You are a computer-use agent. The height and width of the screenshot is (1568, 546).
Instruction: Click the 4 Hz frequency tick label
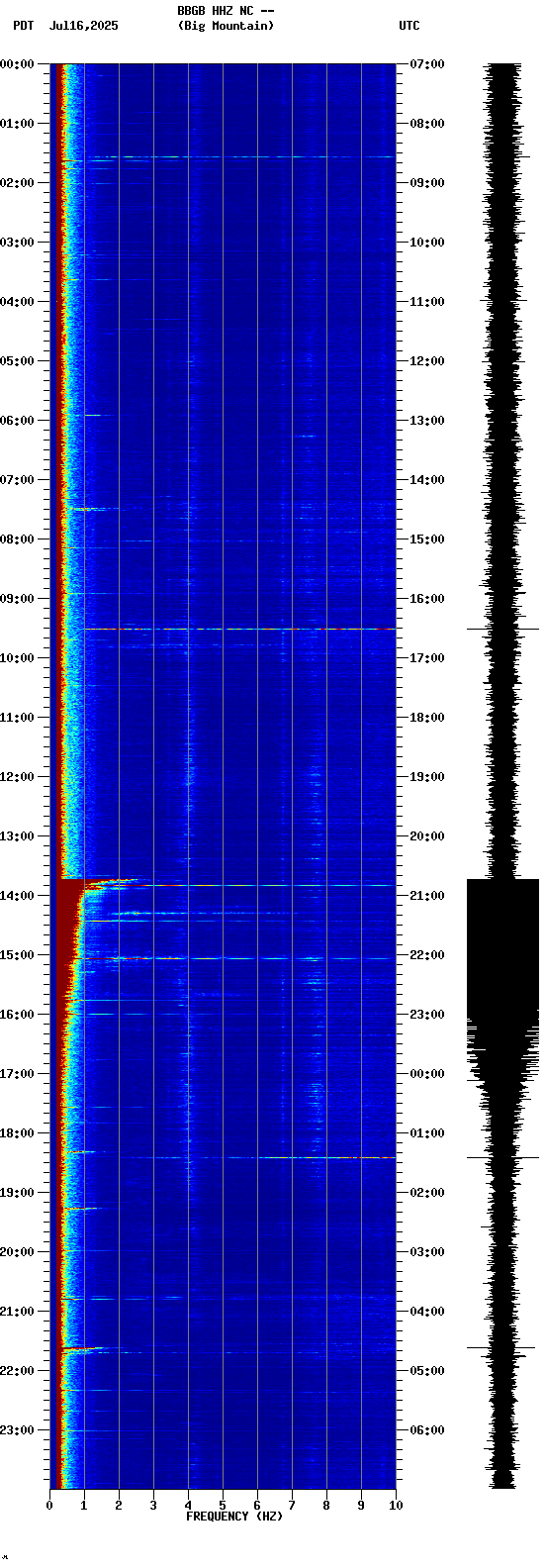pyautogui.click(x=188, y=1506)
